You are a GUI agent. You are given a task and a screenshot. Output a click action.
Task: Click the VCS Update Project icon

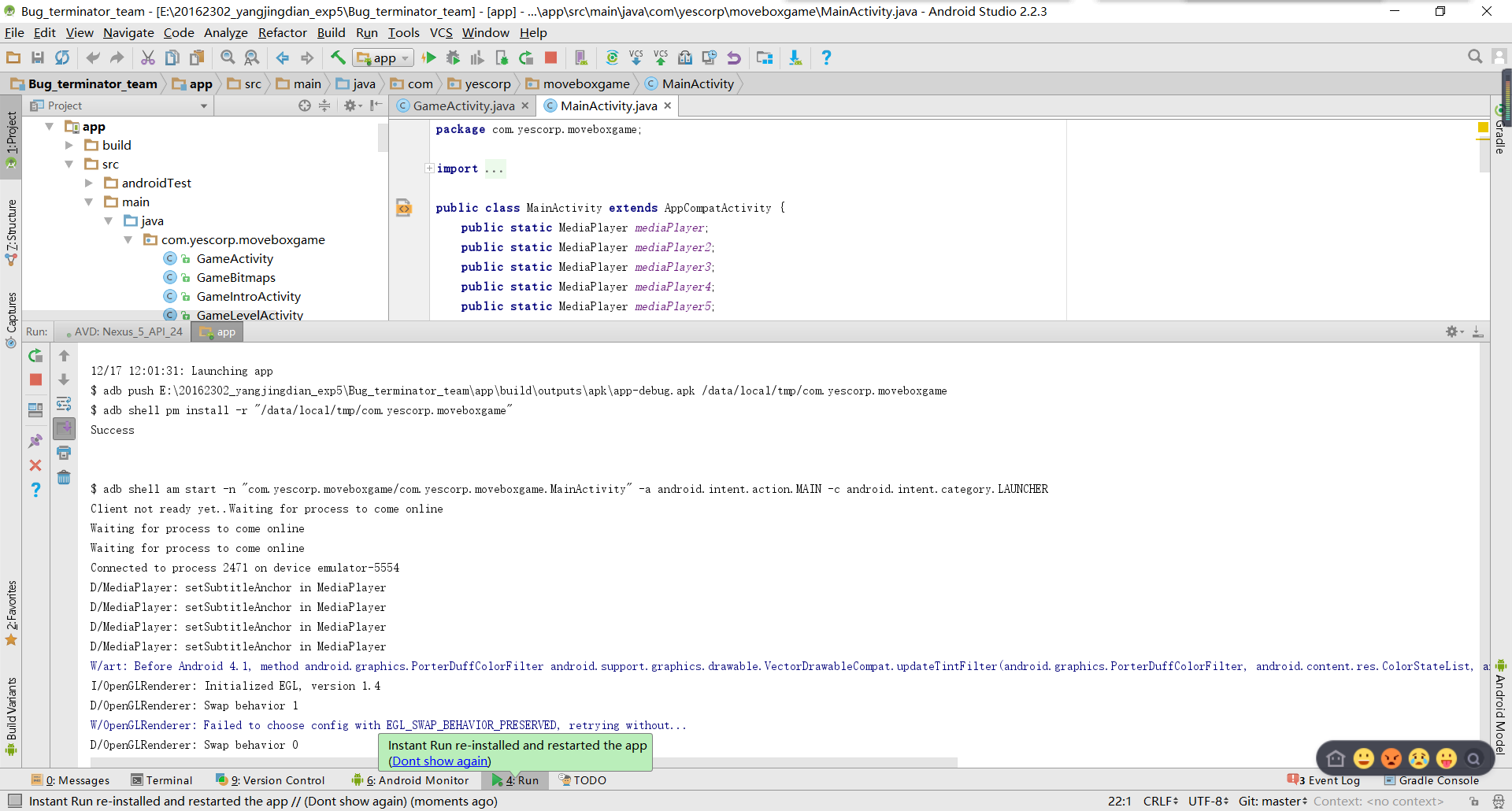(636, 57)
